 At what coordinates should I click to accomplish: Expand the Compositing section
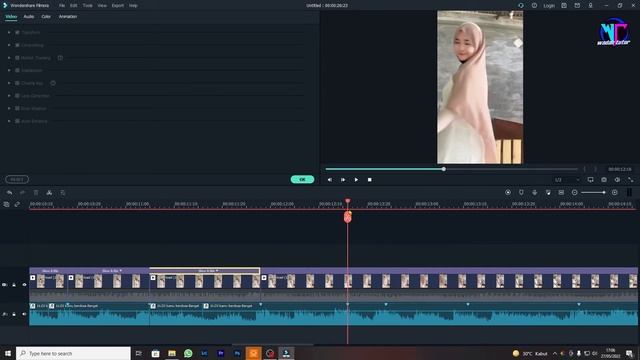point(9,45)
